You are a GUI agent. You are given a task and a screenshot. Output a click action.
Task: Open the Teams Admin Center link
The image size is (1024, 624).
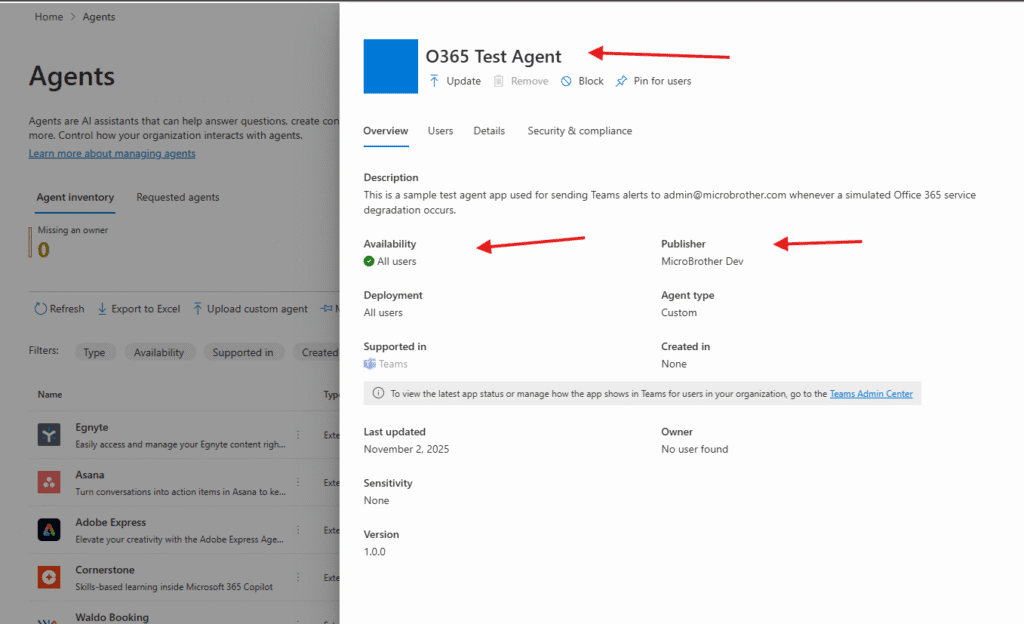[870, 394]
